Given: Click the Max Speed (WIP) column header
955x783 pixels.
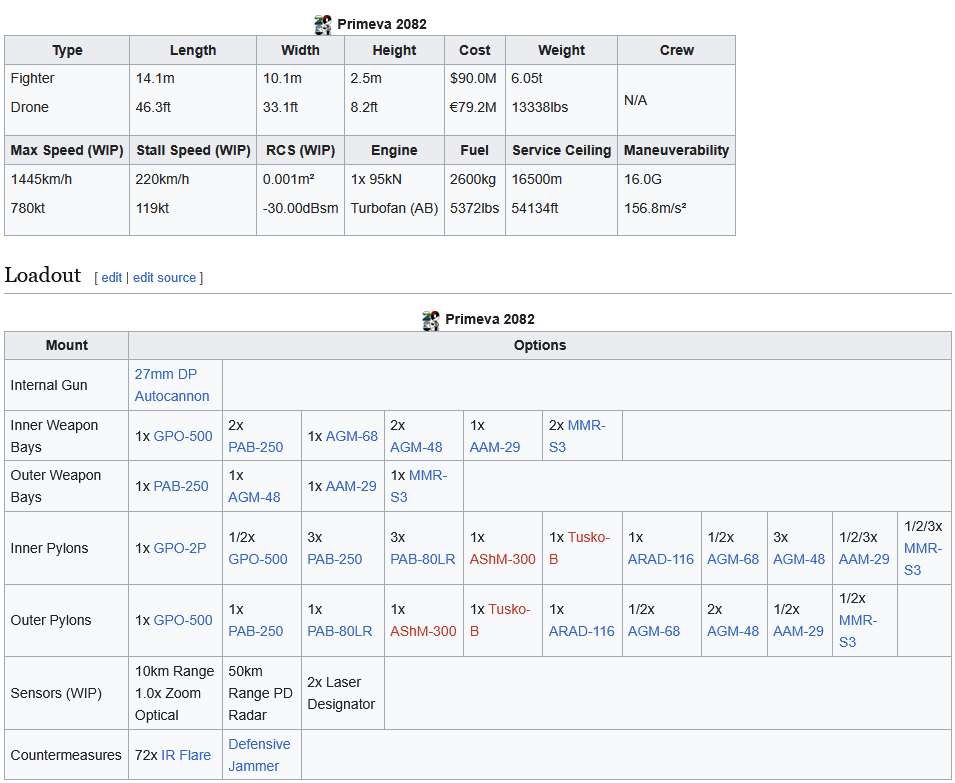Looking at the screenshot, I should tap(67, 150).
